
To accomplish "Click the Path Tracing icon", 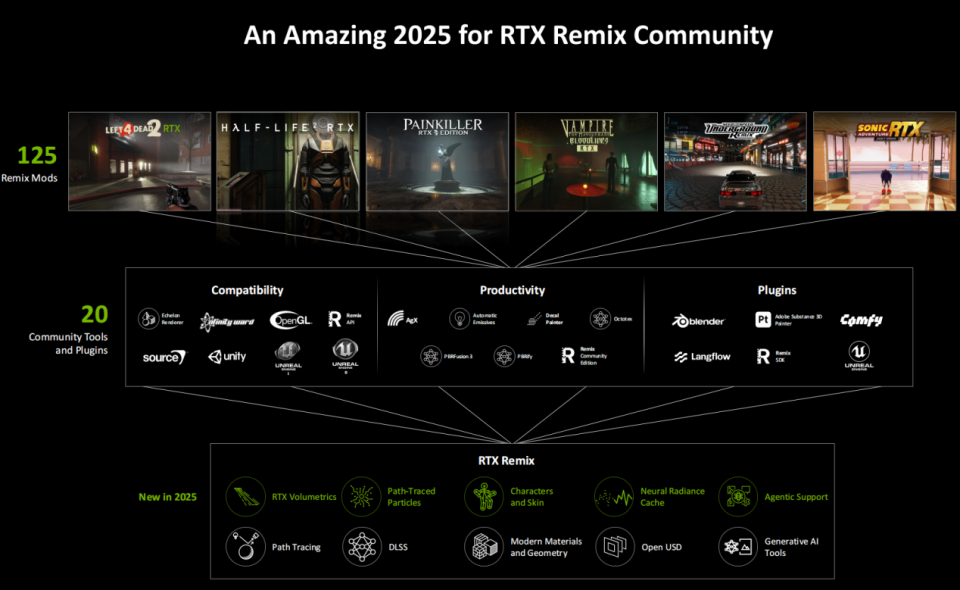I will (246, 547).
